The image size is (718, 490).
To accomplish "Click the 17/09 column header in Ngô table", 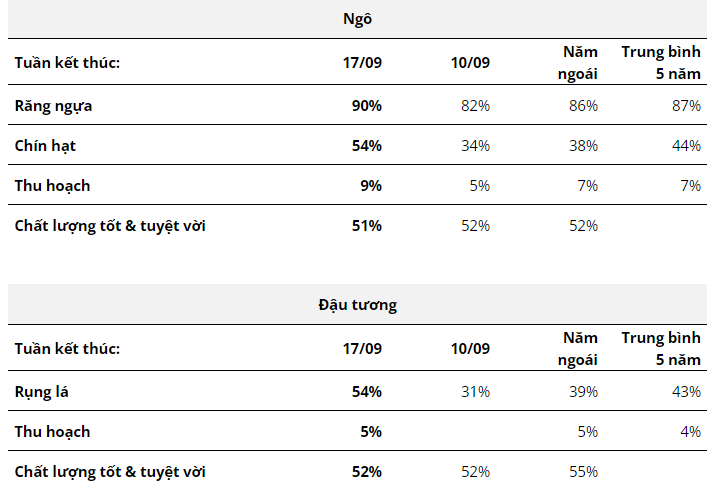I will pyautogui.click(x=362, y=62).
